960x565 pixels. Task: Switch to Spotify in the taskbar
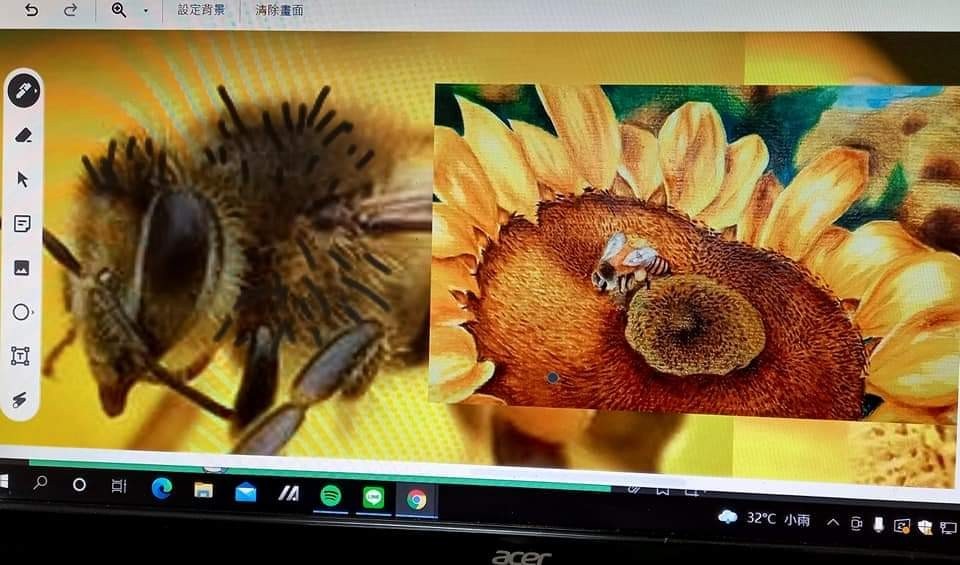click(x=331, y=496)
